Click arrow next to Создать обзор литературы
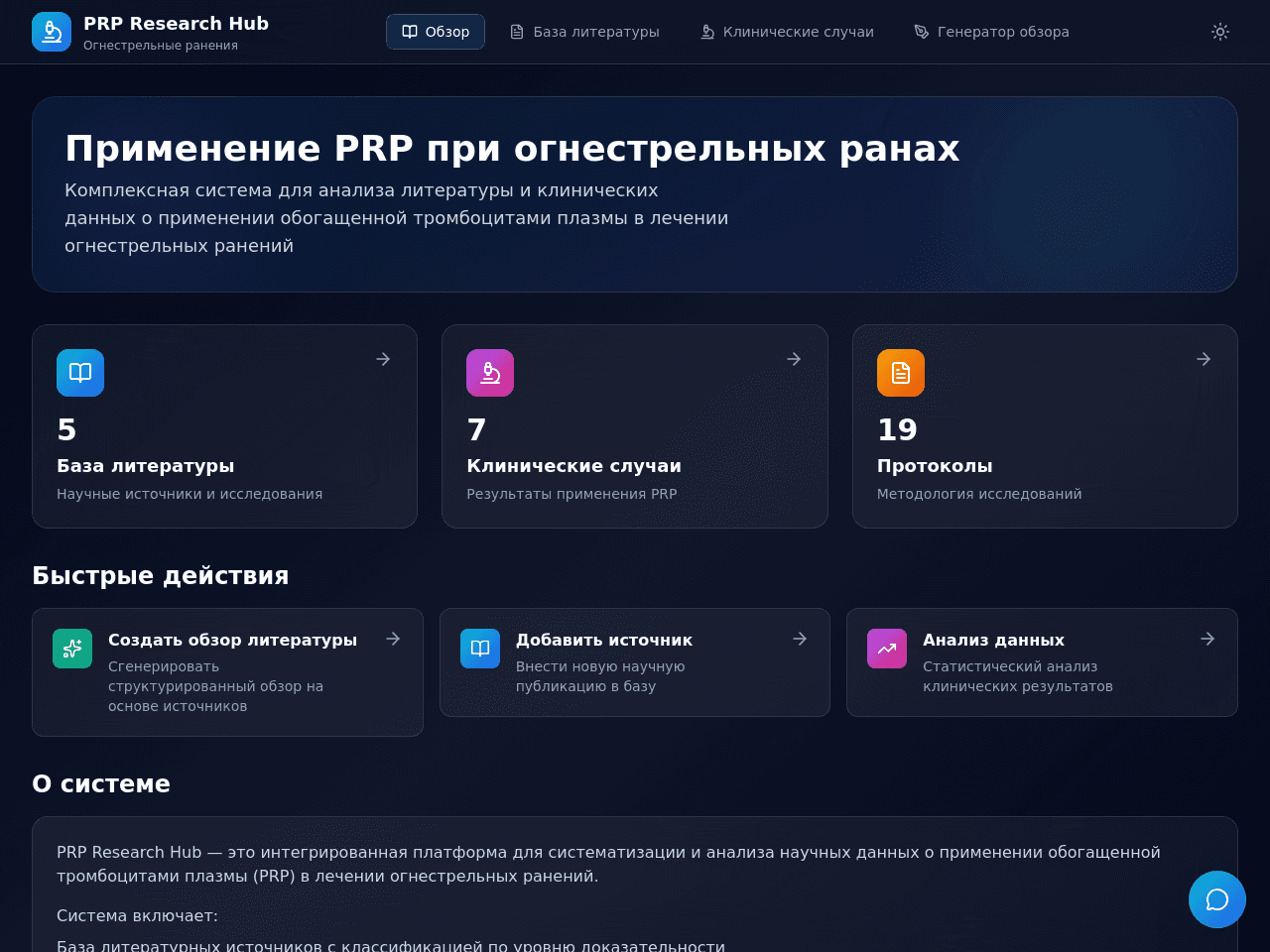This screenshot has height=952, width=1270. click(393, 639)
